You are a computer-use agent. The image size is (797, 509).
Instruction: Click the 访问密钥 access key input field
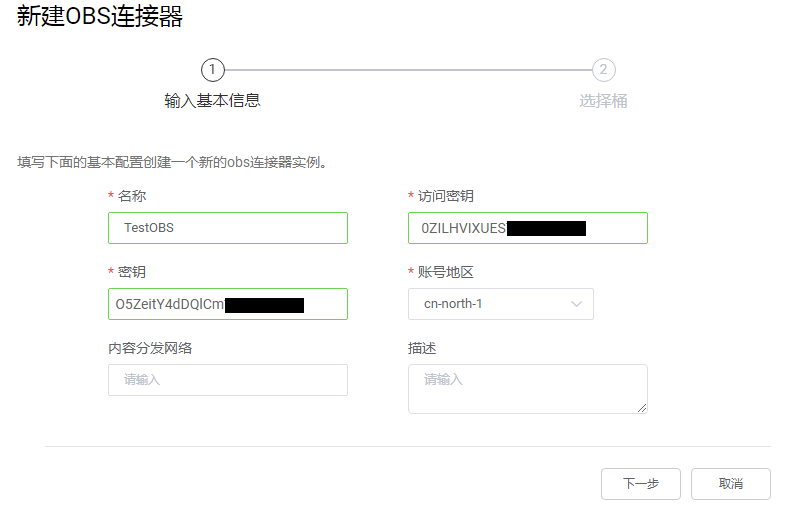click(x=528, y=228)
